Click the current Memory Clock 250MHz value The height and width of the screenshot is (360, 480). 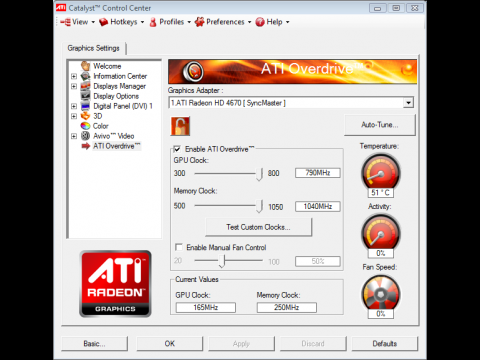(x=286, y=307)
